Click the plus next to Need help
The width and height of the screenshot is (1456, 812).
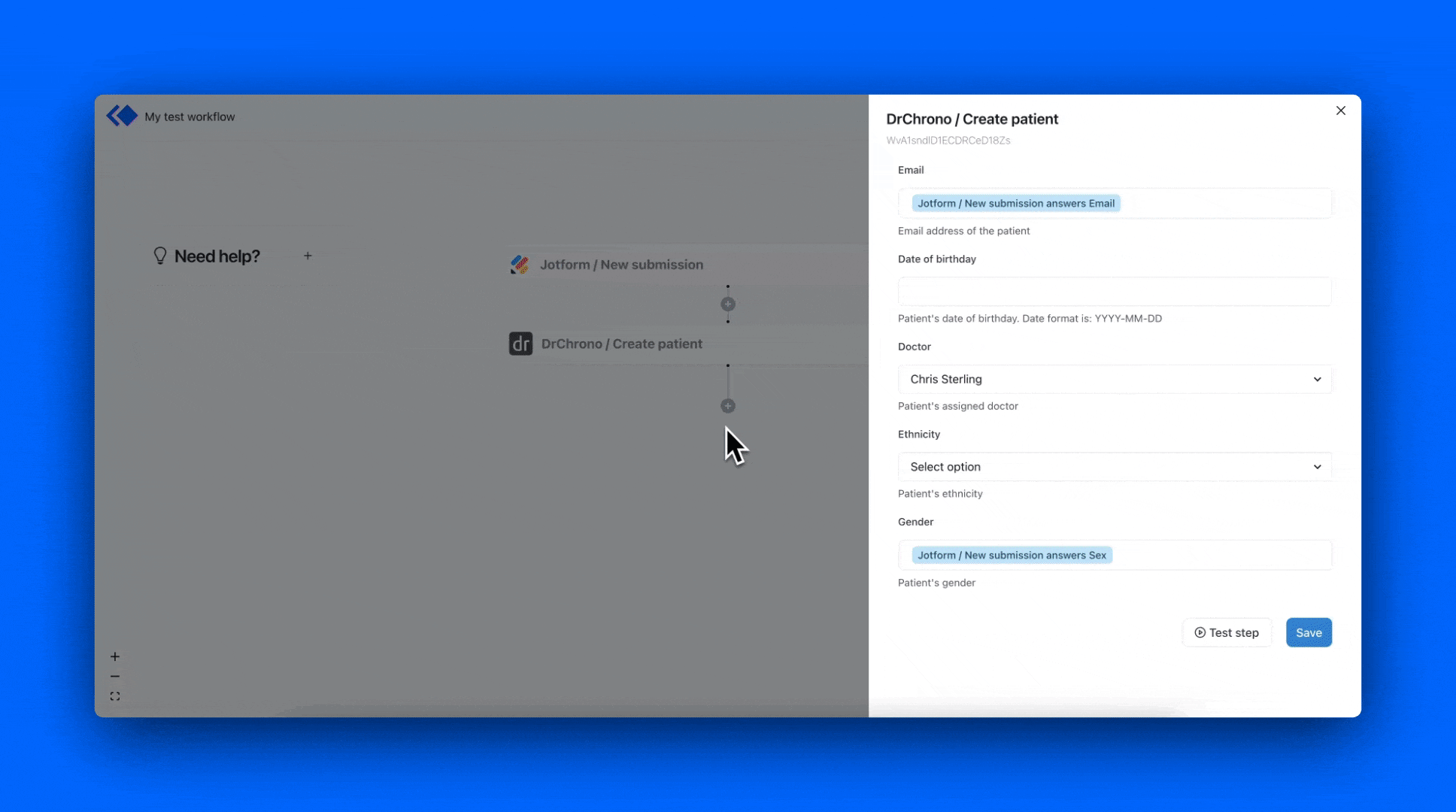pyautogui.click(x=308, y=256)
